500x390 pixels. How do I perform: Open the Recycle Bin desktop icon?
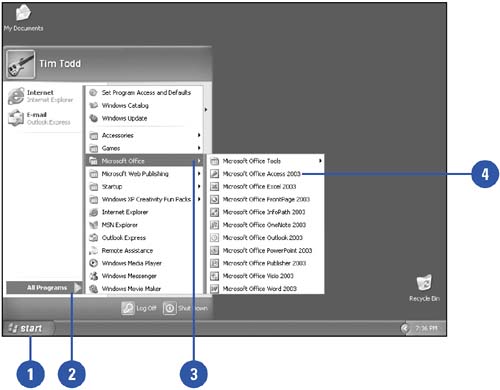[424, 288]
